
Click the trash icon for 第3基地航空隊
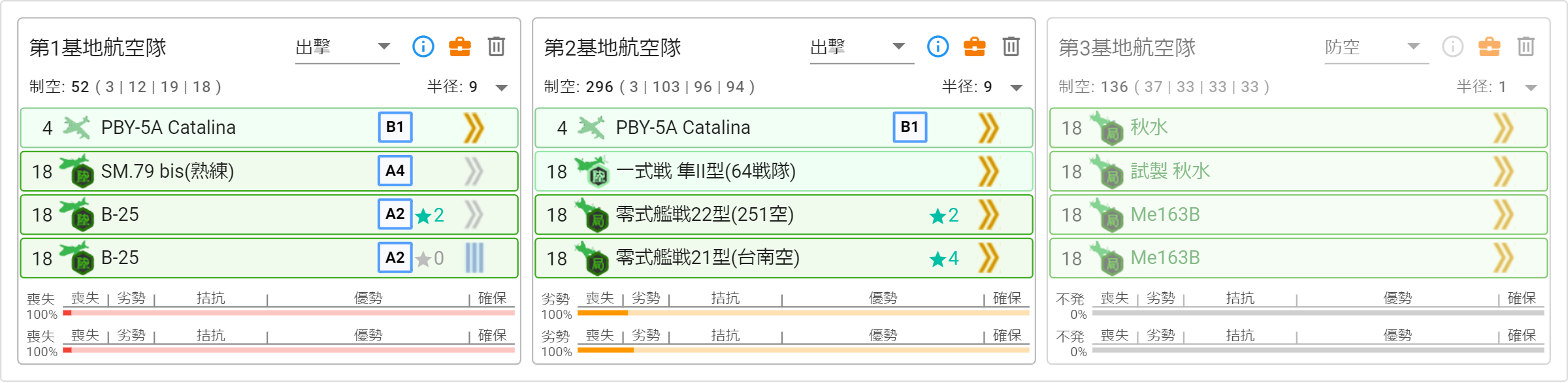tap(1526, 46)
